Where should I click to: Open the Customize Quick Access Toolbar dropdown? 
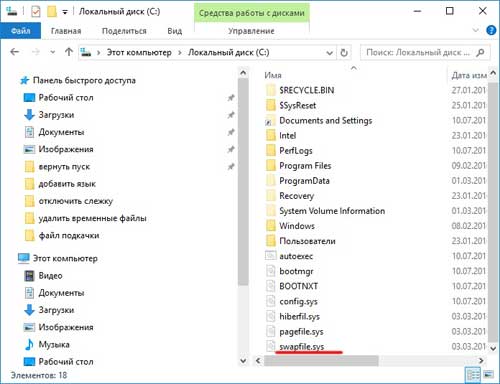point(65,12)
